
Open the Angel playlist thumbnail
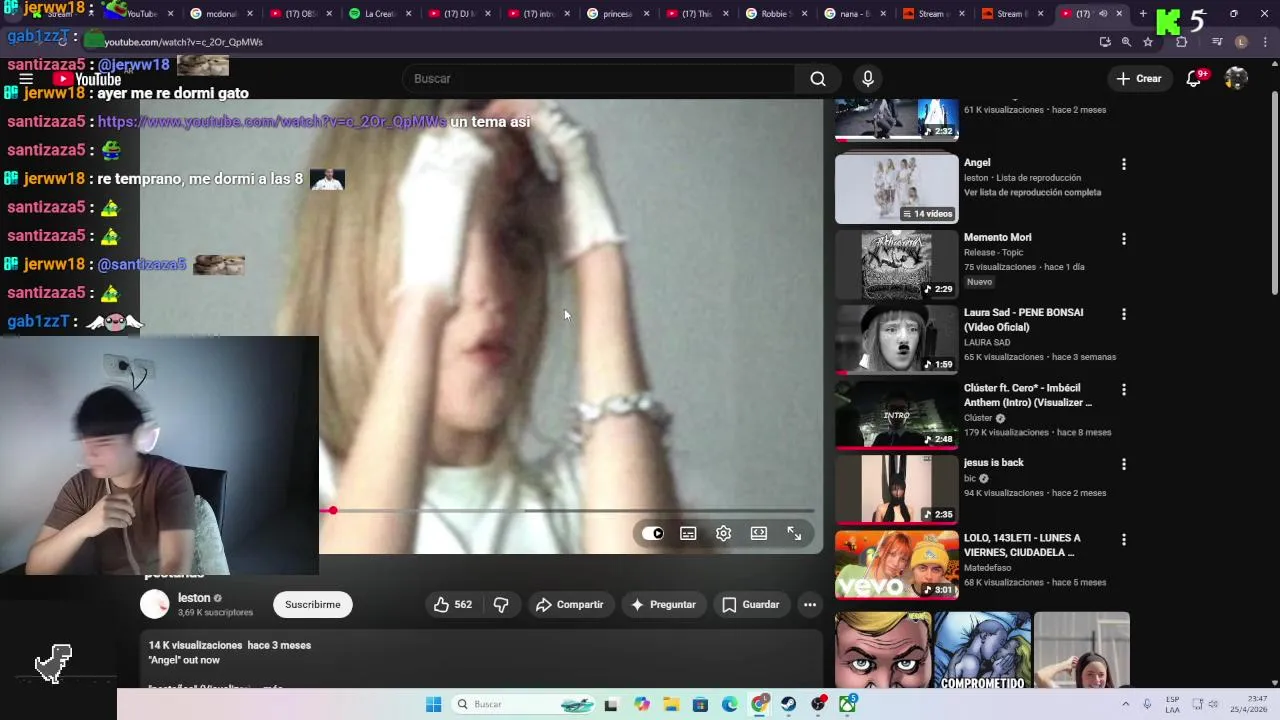(897, 188)
